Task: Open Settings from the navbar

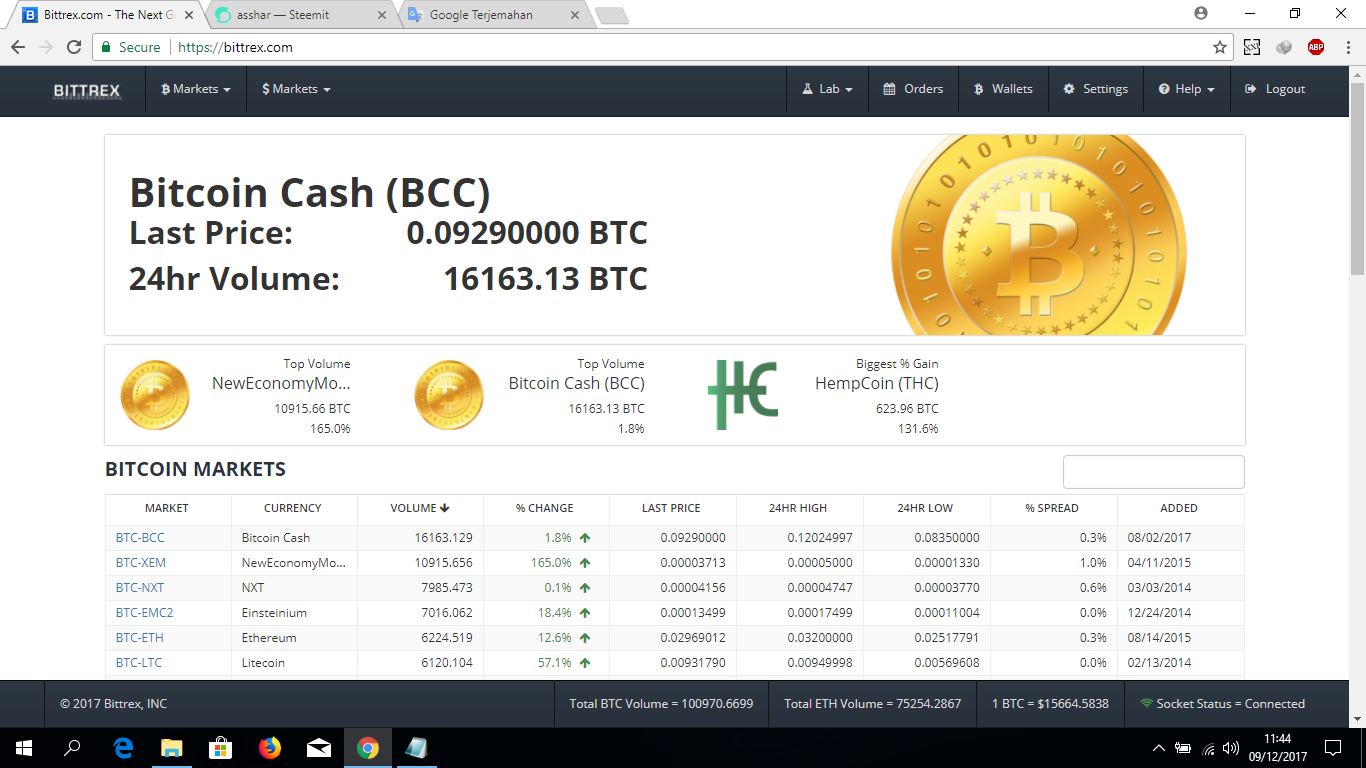Action: 1095,89
